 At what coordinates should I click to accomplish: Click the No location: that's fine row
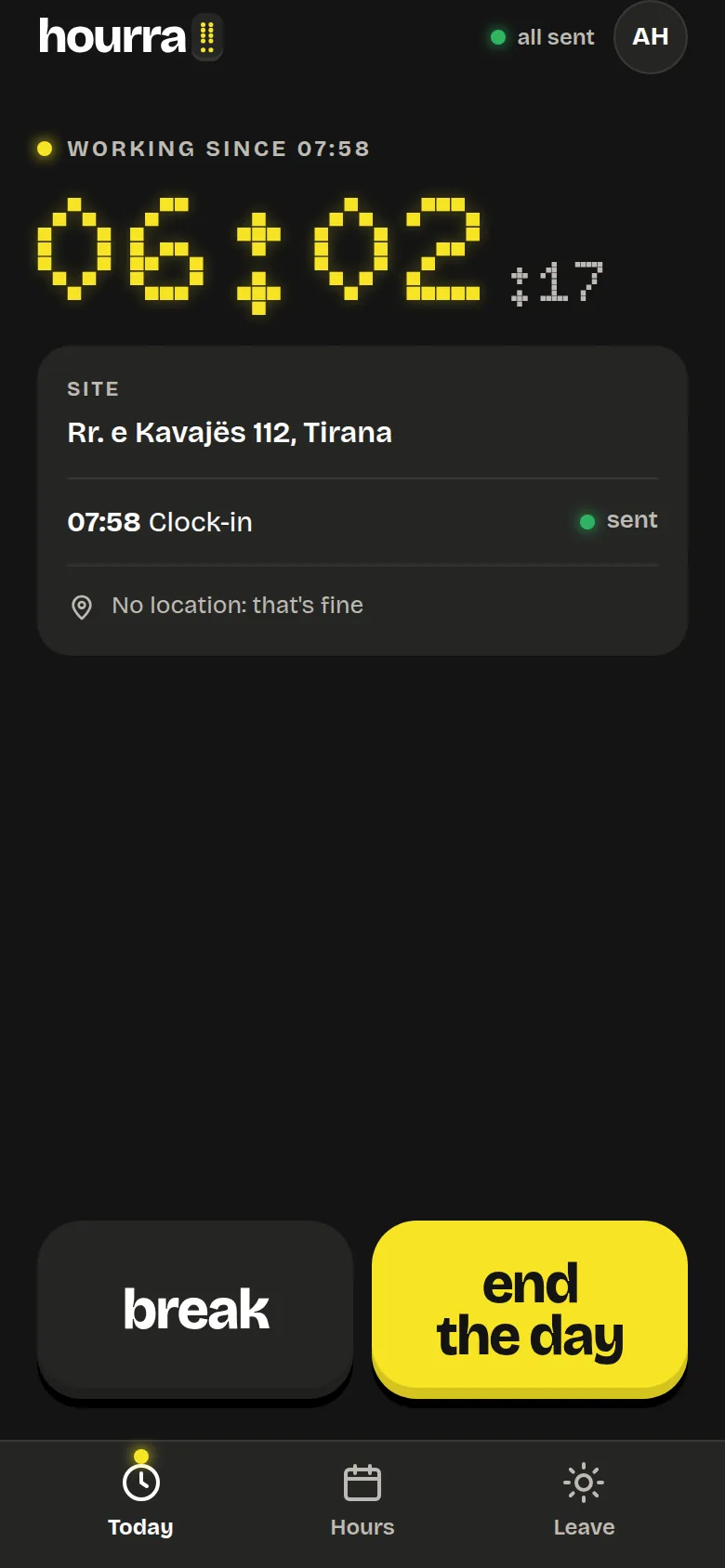click(x=362, y=606)
